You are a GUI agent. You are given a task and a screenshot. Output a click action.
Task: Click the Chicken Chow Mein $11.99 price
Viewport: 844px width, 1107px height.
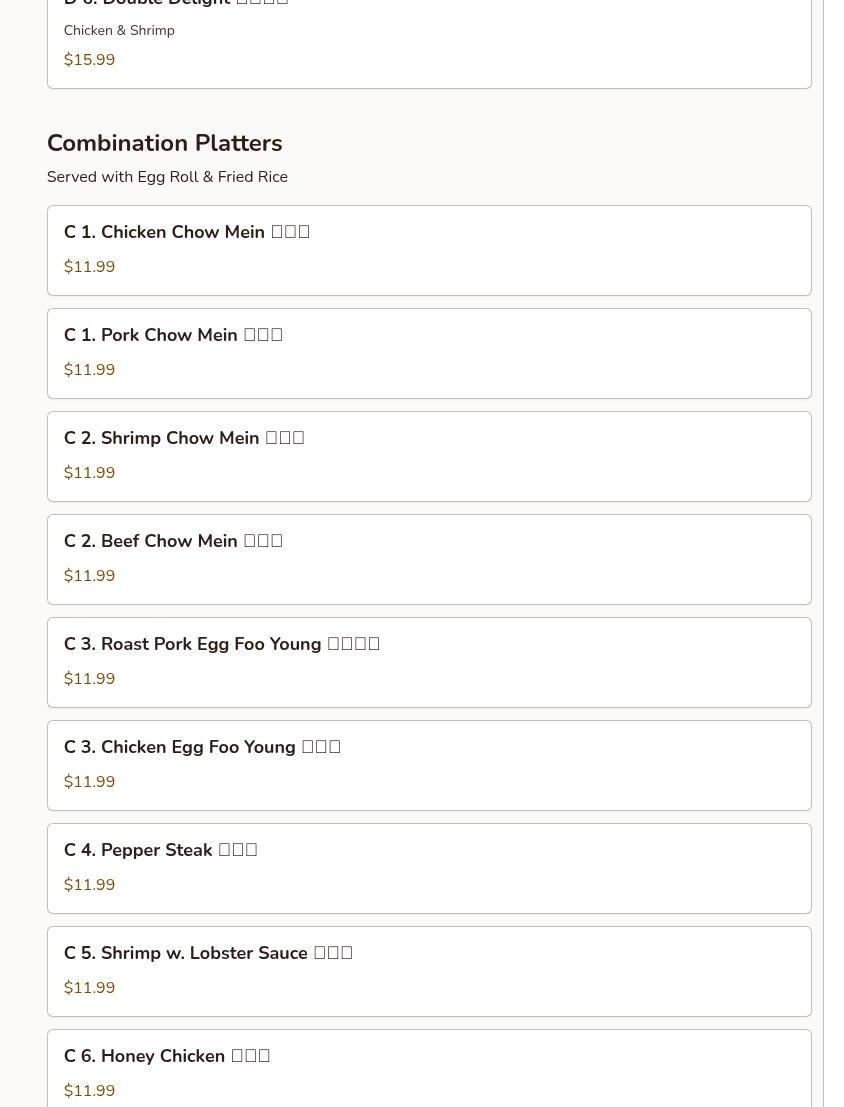coord(90,266)
